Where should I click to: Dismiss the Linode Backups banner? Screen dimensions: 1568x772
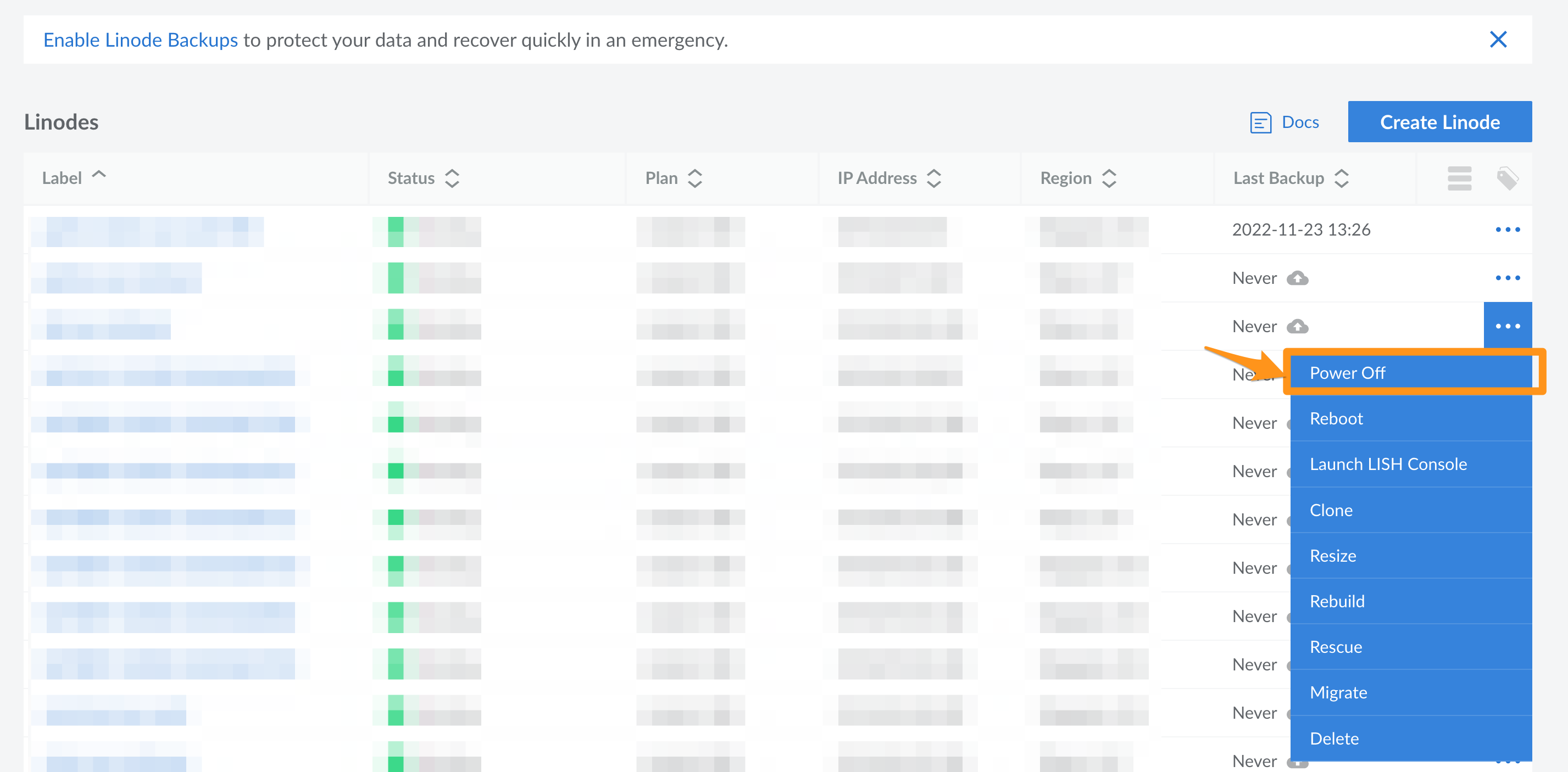pos(1497,40)
